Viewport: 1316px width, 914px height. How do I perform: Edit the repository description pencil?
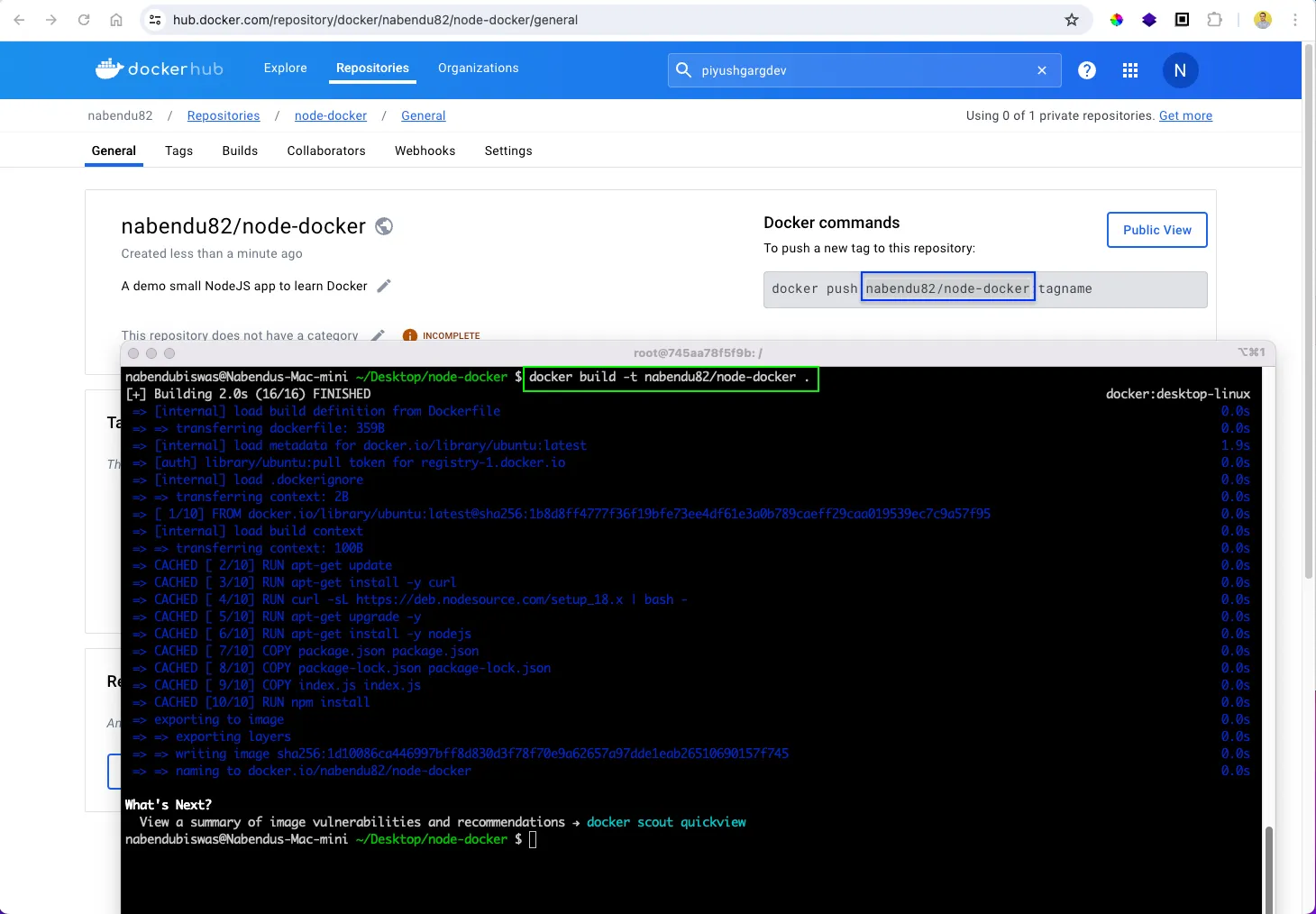[x=384, y=286]
